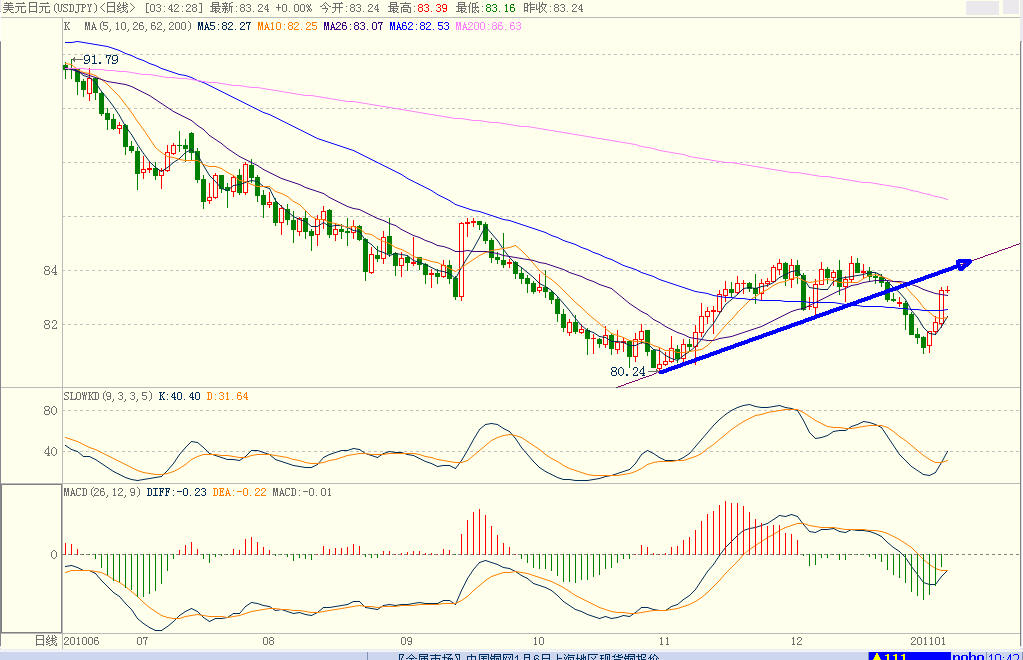
Task: Select the 最新:83.24 latest price
Action: [239, 8]
